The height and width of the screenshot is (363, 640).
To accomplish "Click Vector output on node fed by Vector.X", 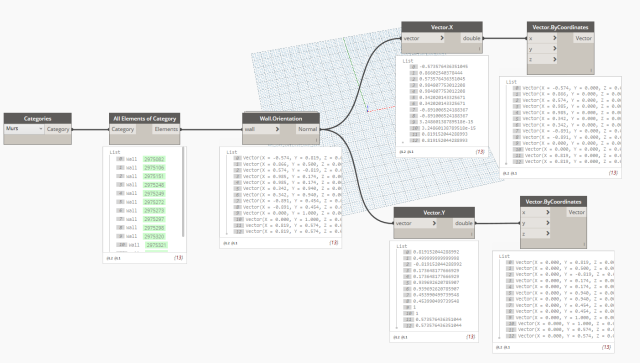I will click(583, 38).
